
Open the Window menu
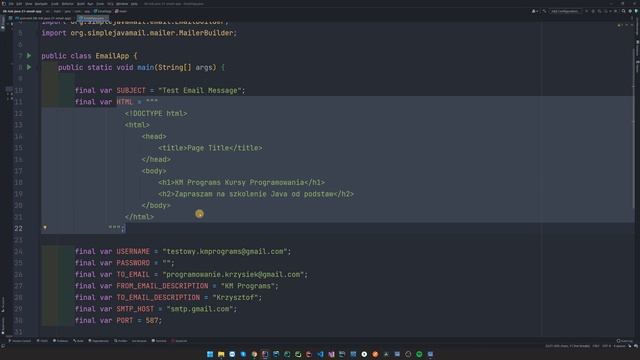click(122, 4)
